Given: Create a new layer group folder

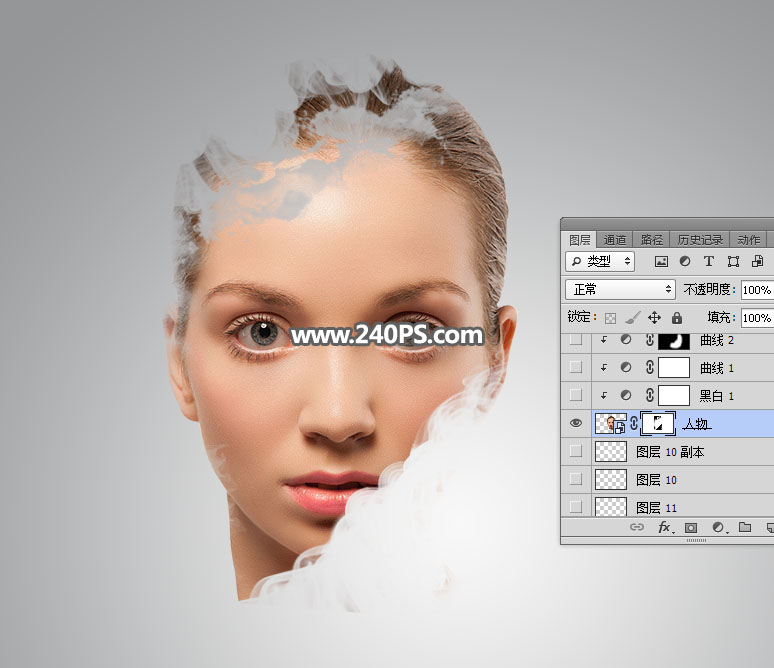Looking at the screenshot, I should tap(745, 527).
